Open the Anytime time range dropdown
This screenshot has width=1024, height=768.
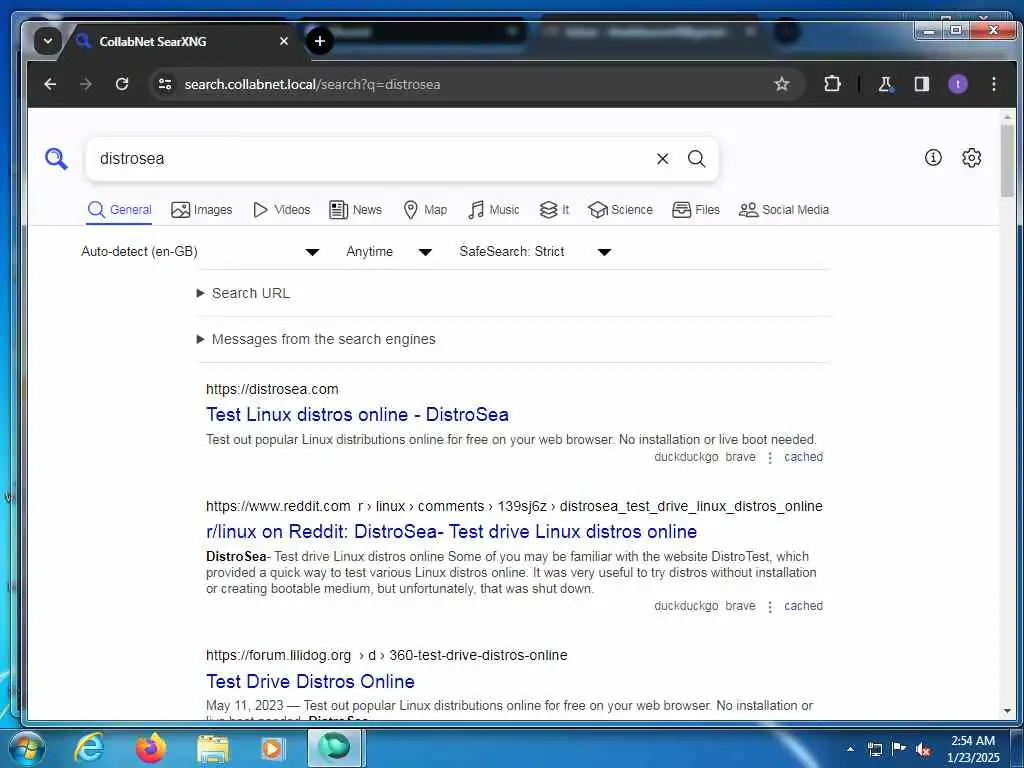click(389, 251)
